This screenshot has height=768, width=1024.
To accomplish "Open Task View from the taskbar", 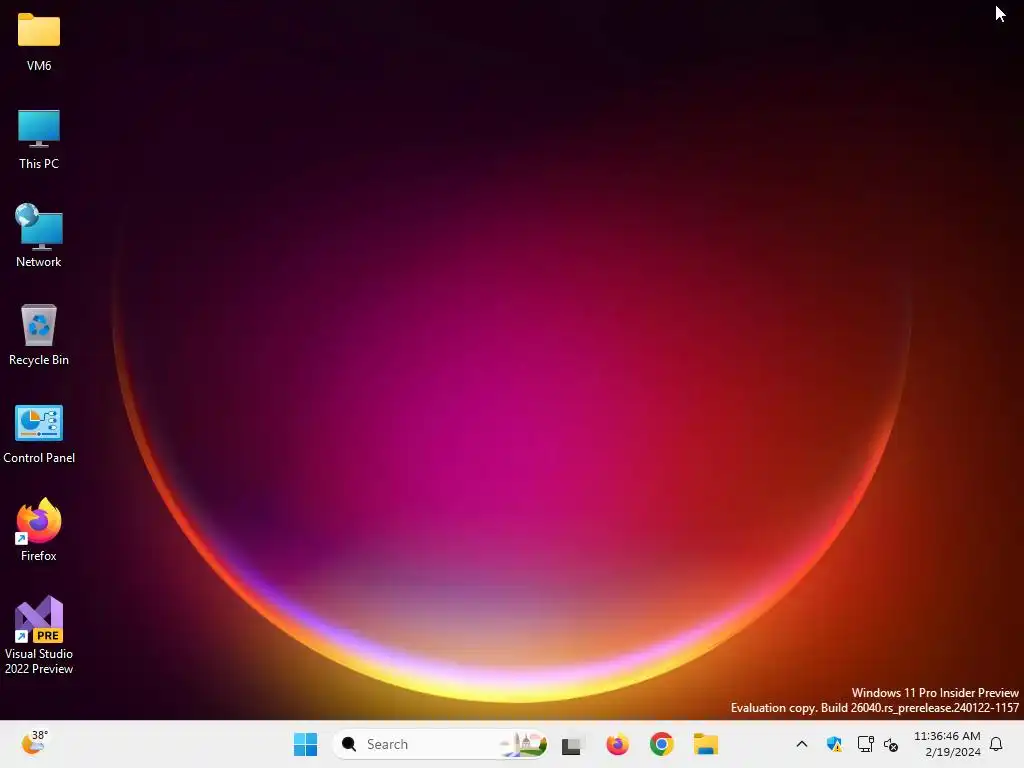I will pyautogui.click(x=571, y=744).
